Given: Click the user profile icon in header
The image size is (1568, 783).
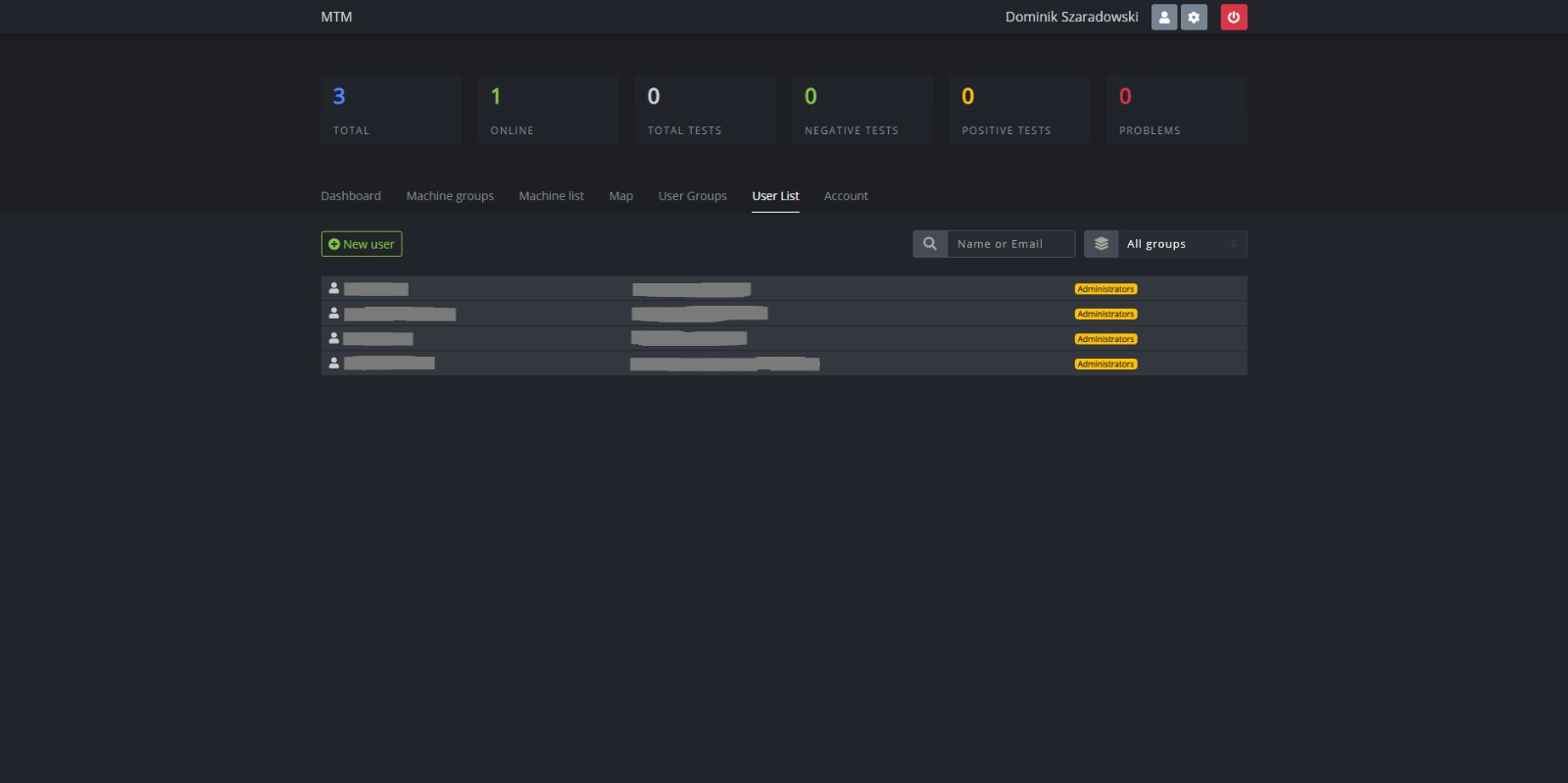Looking at the screenshot, I should (1163, 17).
